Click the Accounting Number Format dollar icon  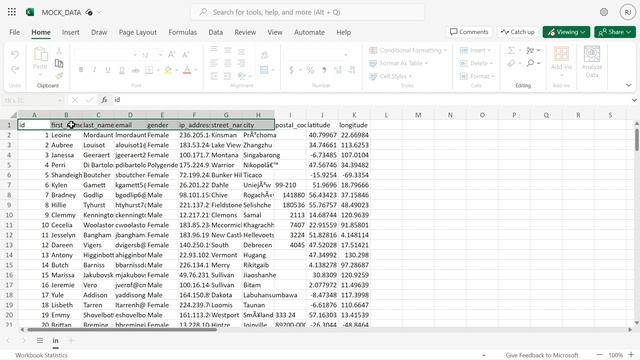pos(291,70)
